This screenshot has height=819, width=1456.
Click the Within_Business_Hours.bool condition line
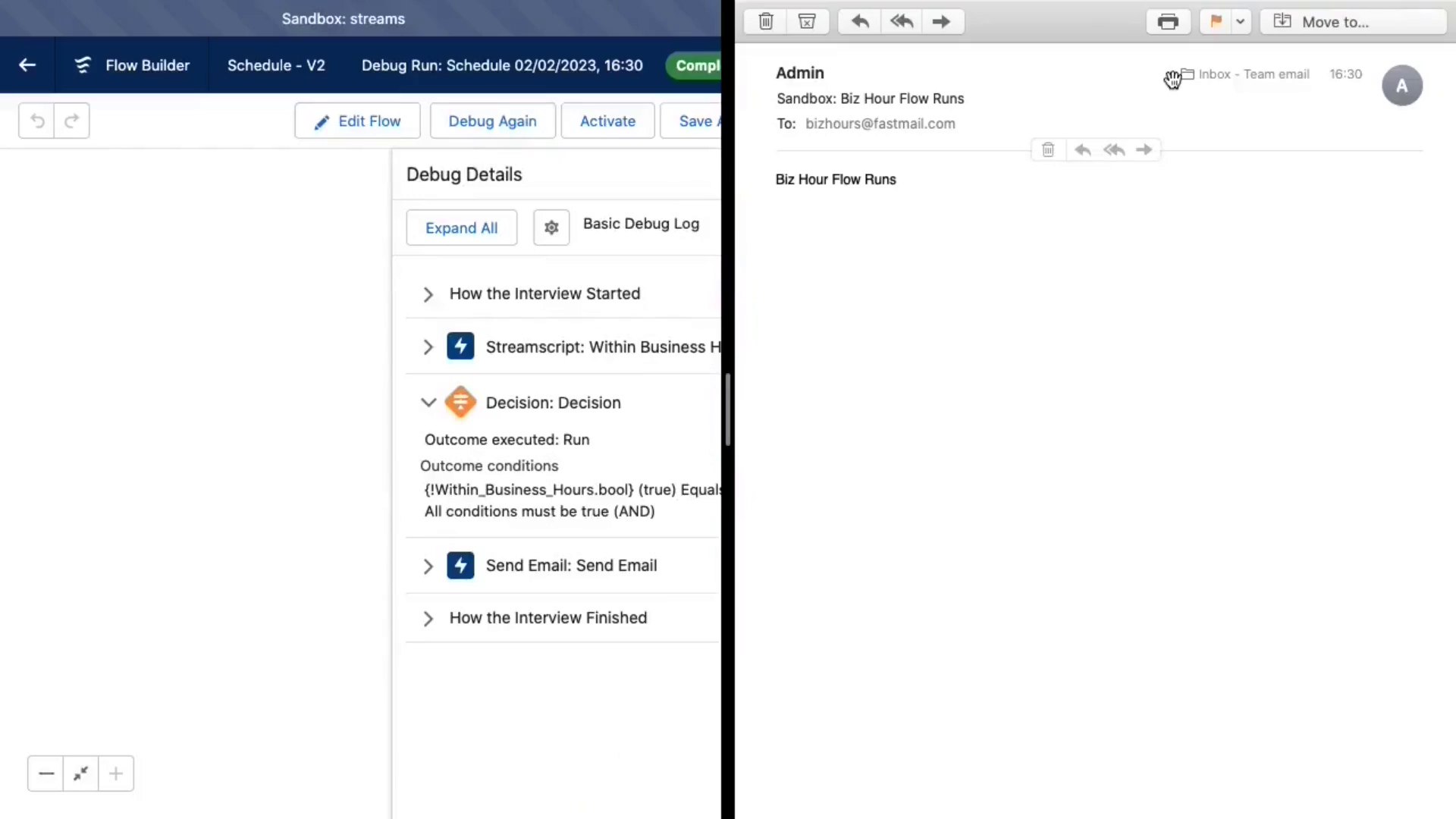point(573,490)
